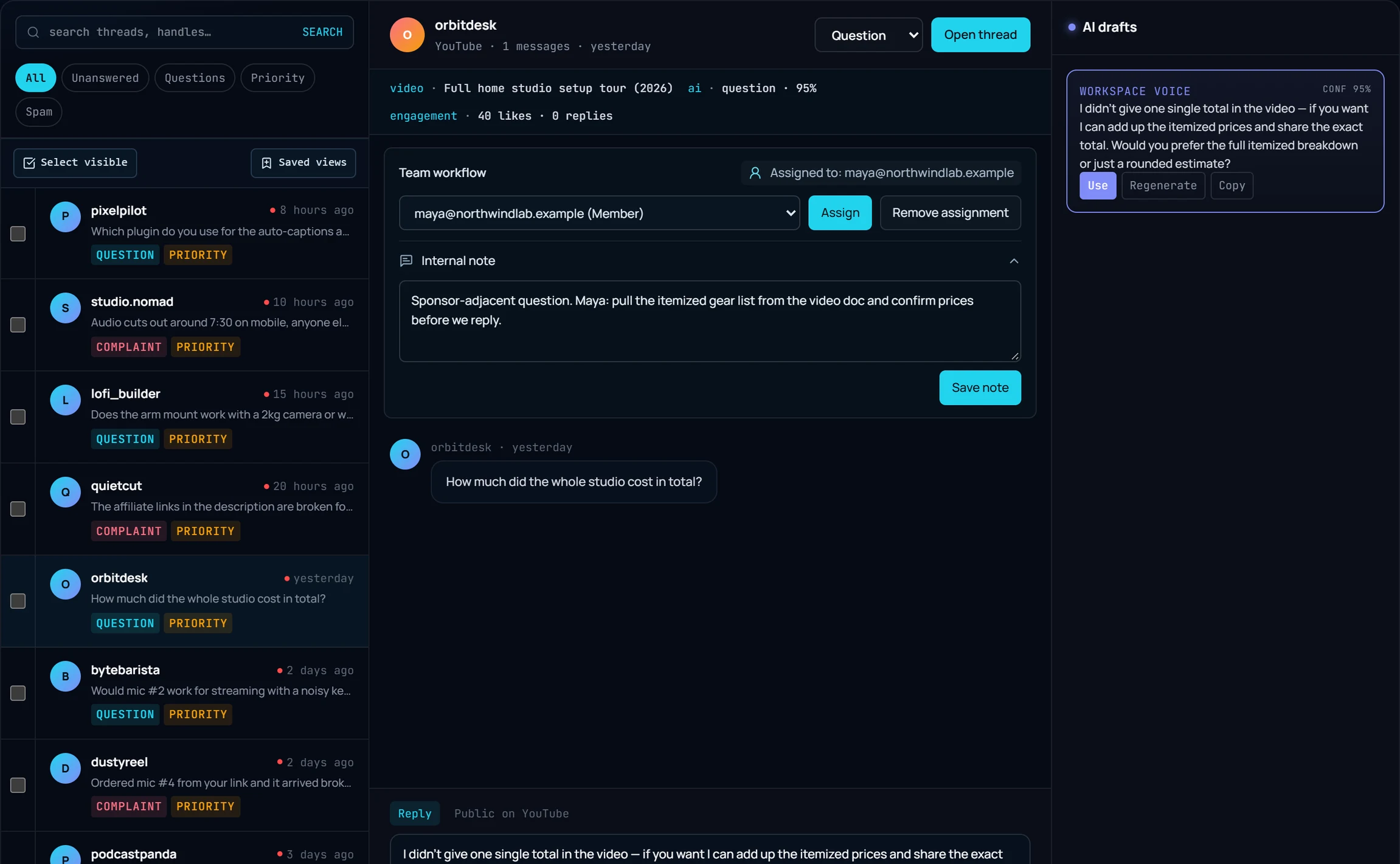Click the Saved views bookmark icon
This screenshot has width=1400, height=864.
point(266,163)
